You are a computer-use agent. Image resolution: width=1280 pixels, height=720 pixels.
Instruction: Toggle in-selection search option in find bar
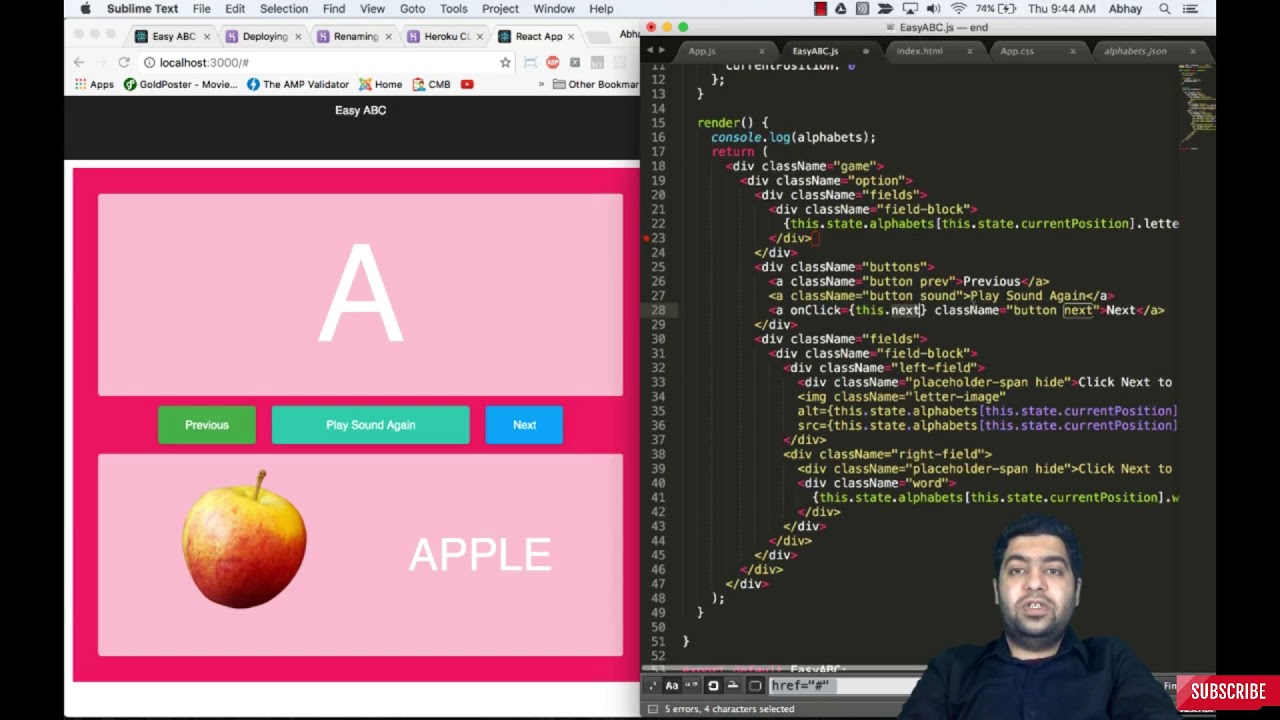tap(733, 686)
